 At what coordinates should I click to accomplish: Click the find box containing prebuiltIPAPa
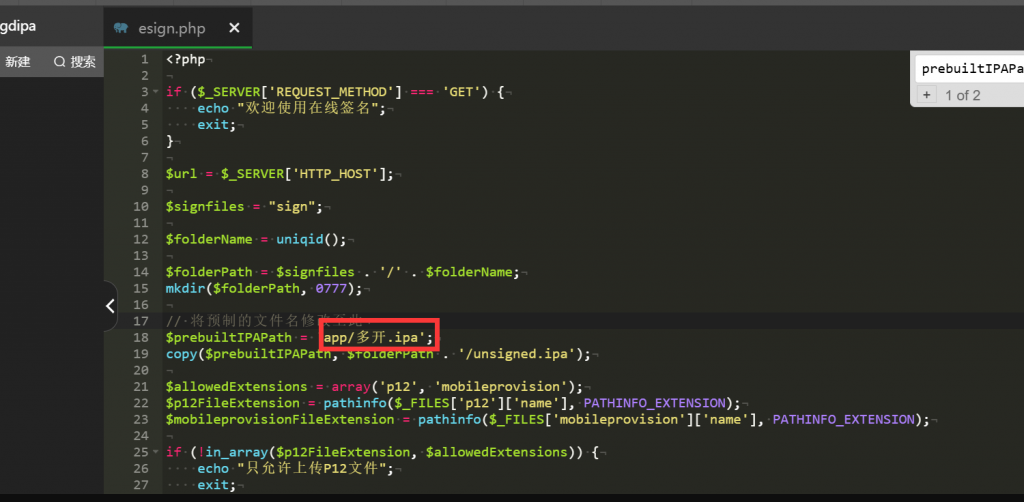[x=970, y=68]
